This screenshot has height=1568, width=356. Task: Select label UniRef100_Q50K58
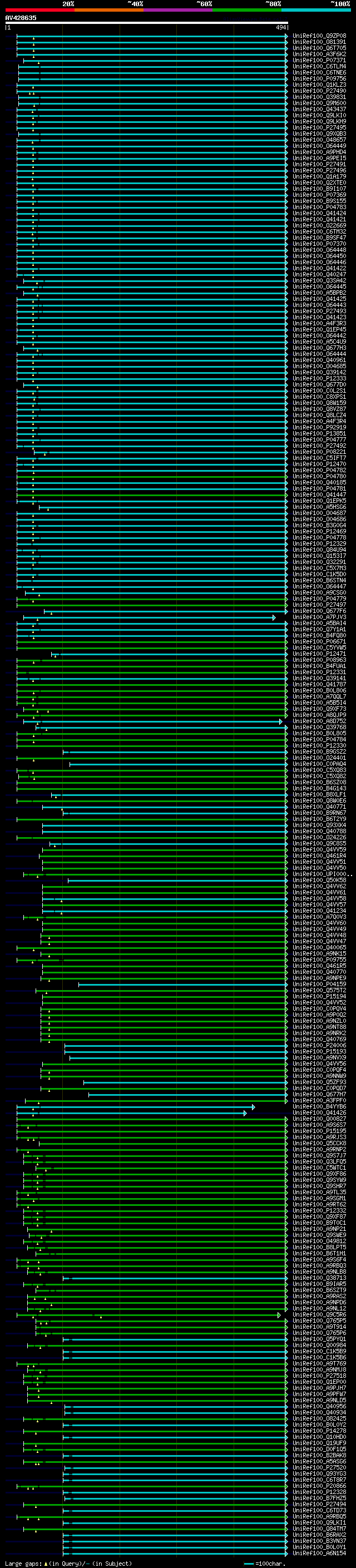coord(319,880)
